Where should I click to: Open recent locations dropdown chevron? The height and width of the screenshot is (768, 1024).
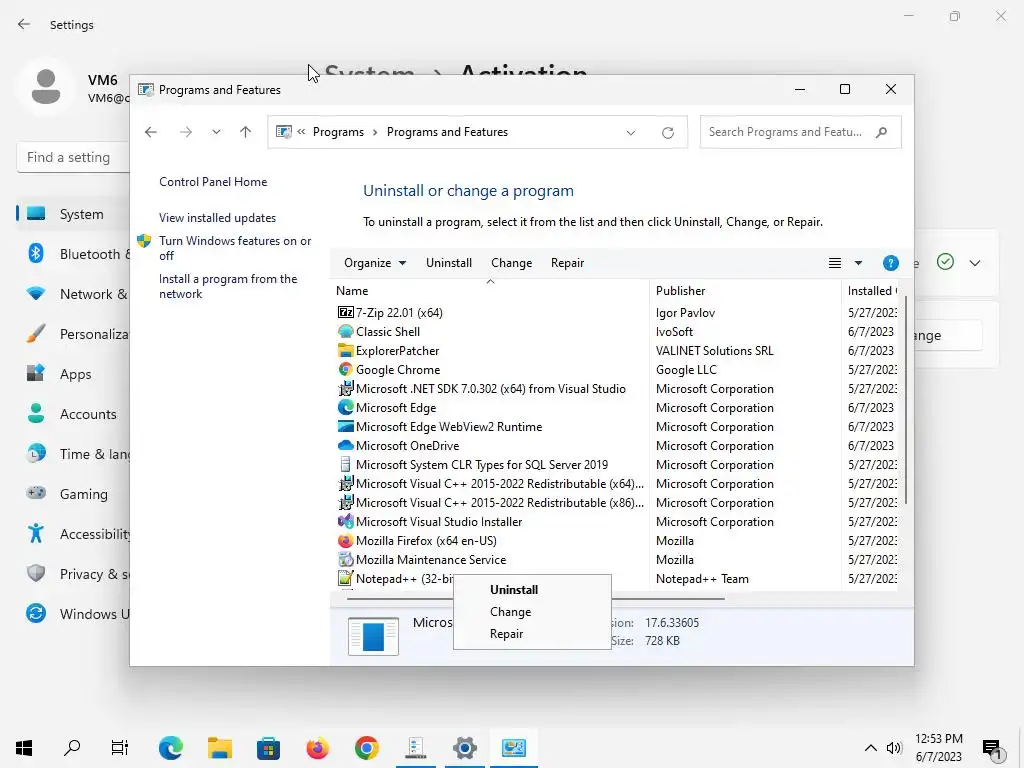click(x=216, y=133)
